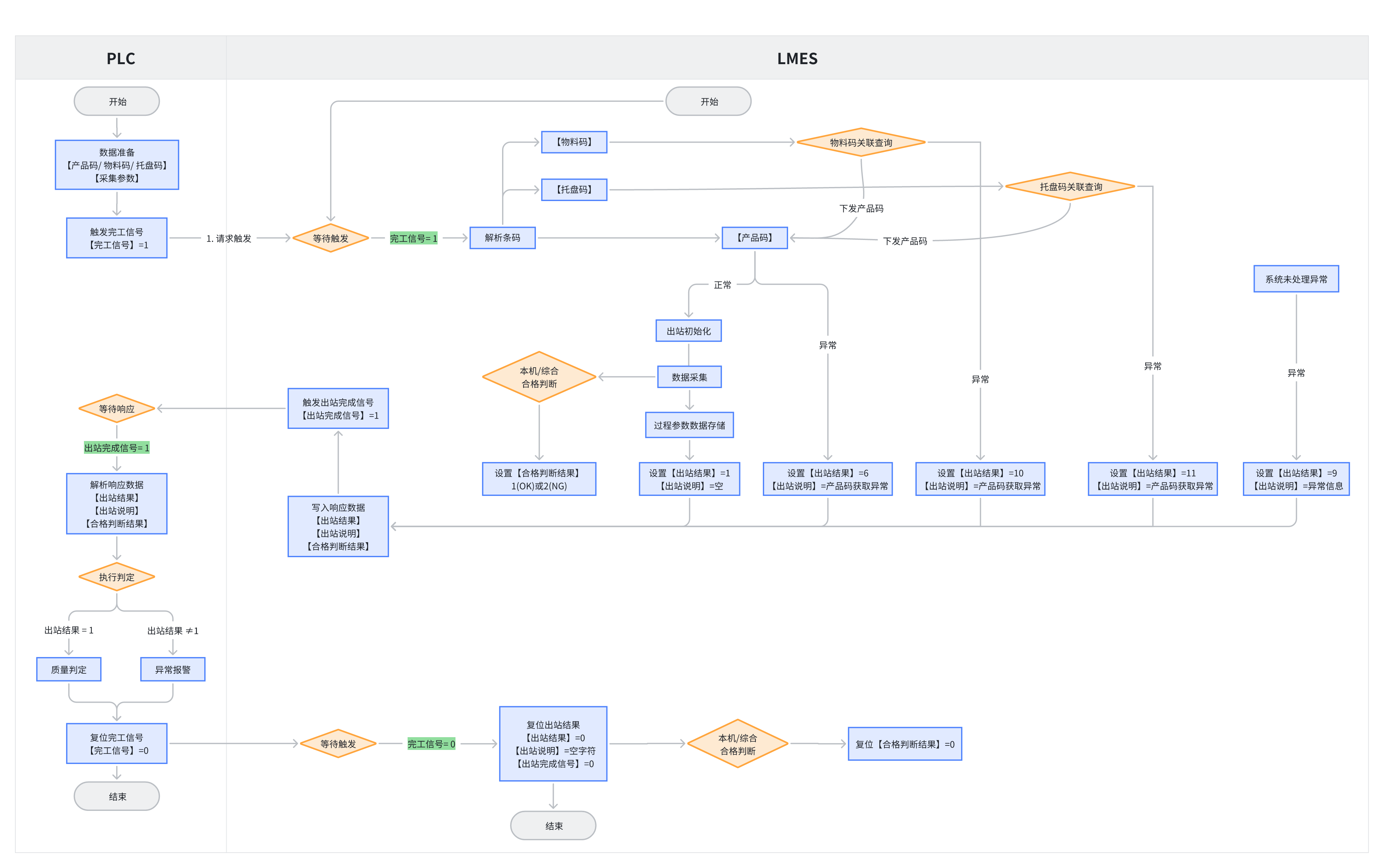The image size is (1384, 868).
Task: Click the 过程参数数据存储 box
Action: tap(689, 425)
